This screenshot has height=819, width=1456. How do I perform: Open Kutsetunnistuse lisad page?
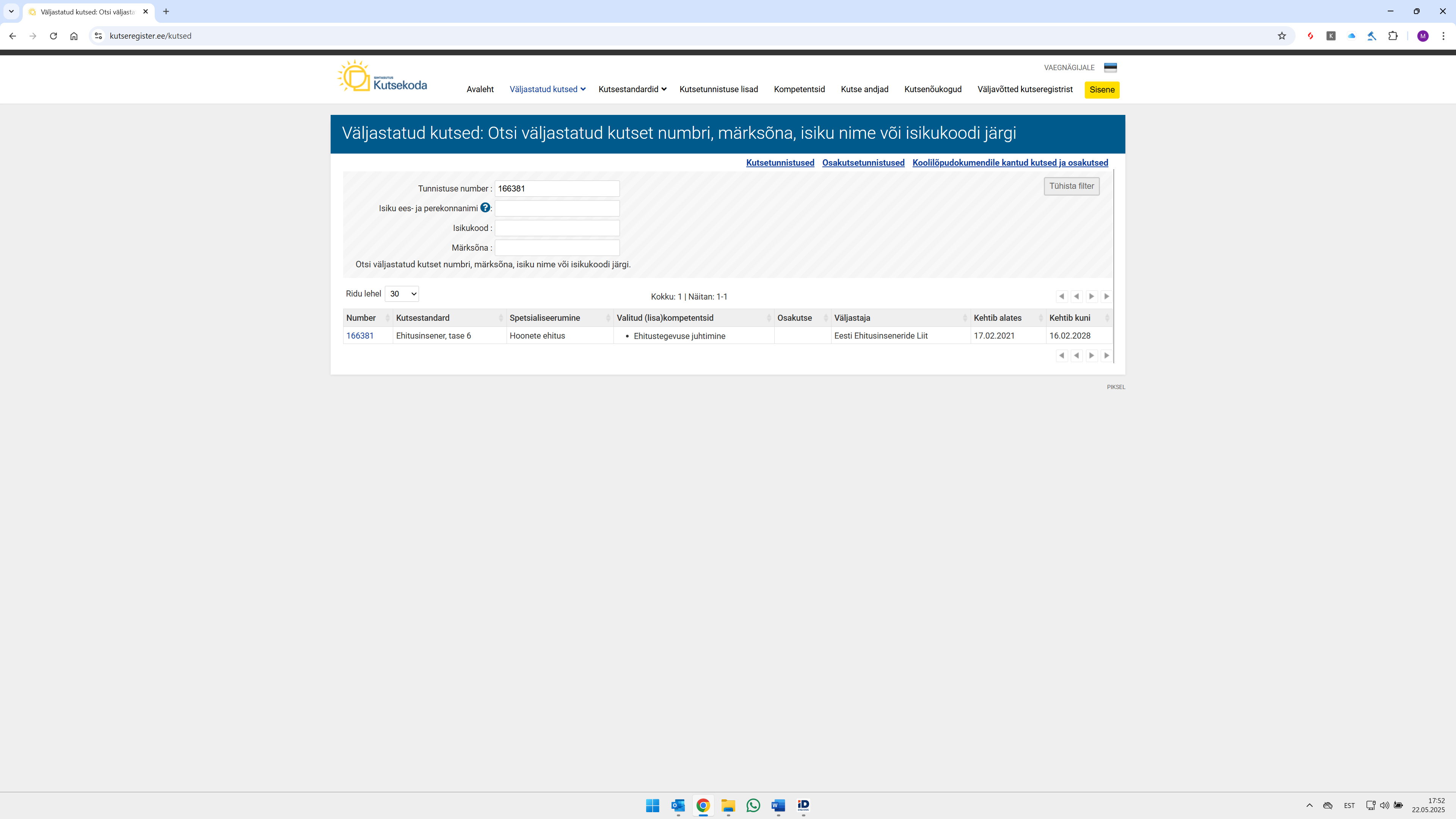pyautogui.click(x=719, y=89)
